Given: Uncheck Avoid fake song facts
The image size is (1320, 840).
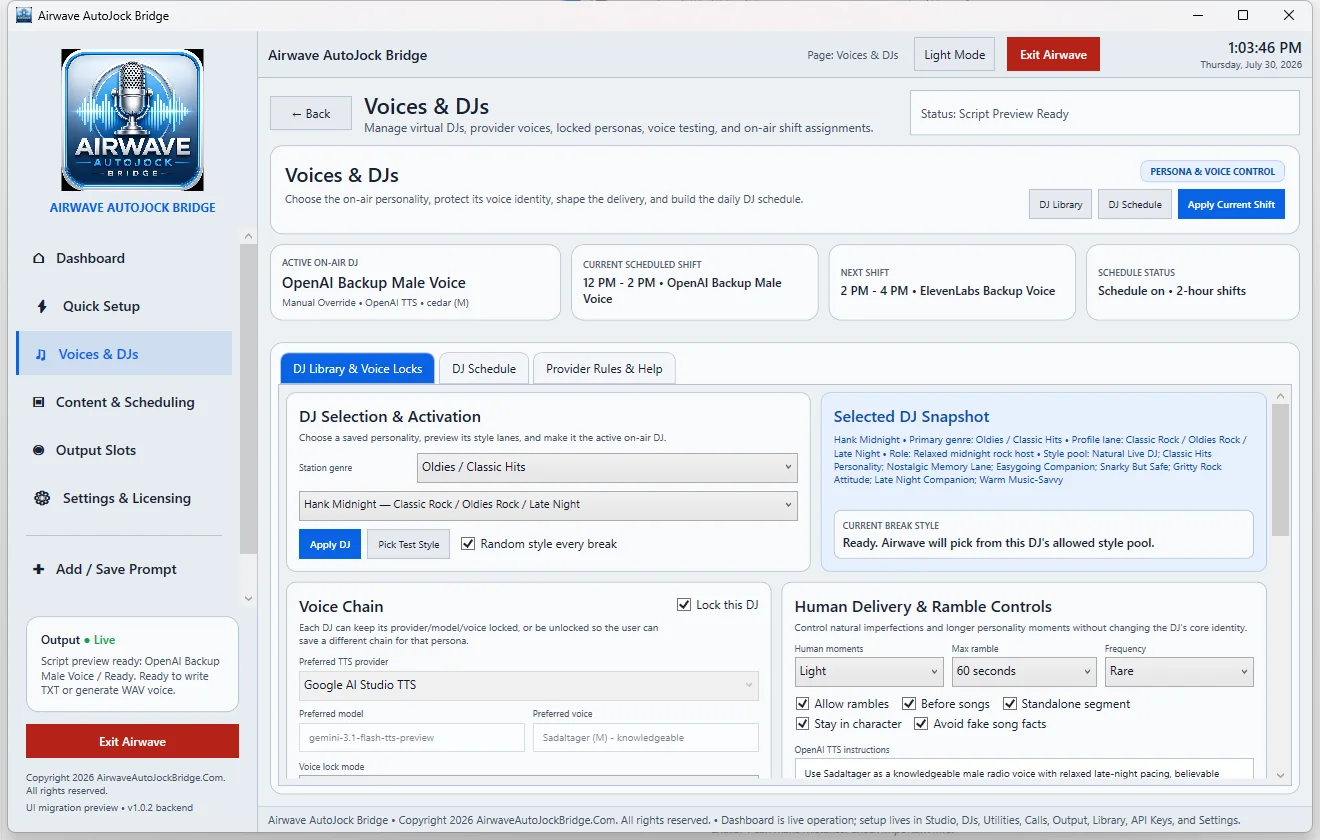Looking at the screenshot, I should pyautogui.click(x=922, y=724).
